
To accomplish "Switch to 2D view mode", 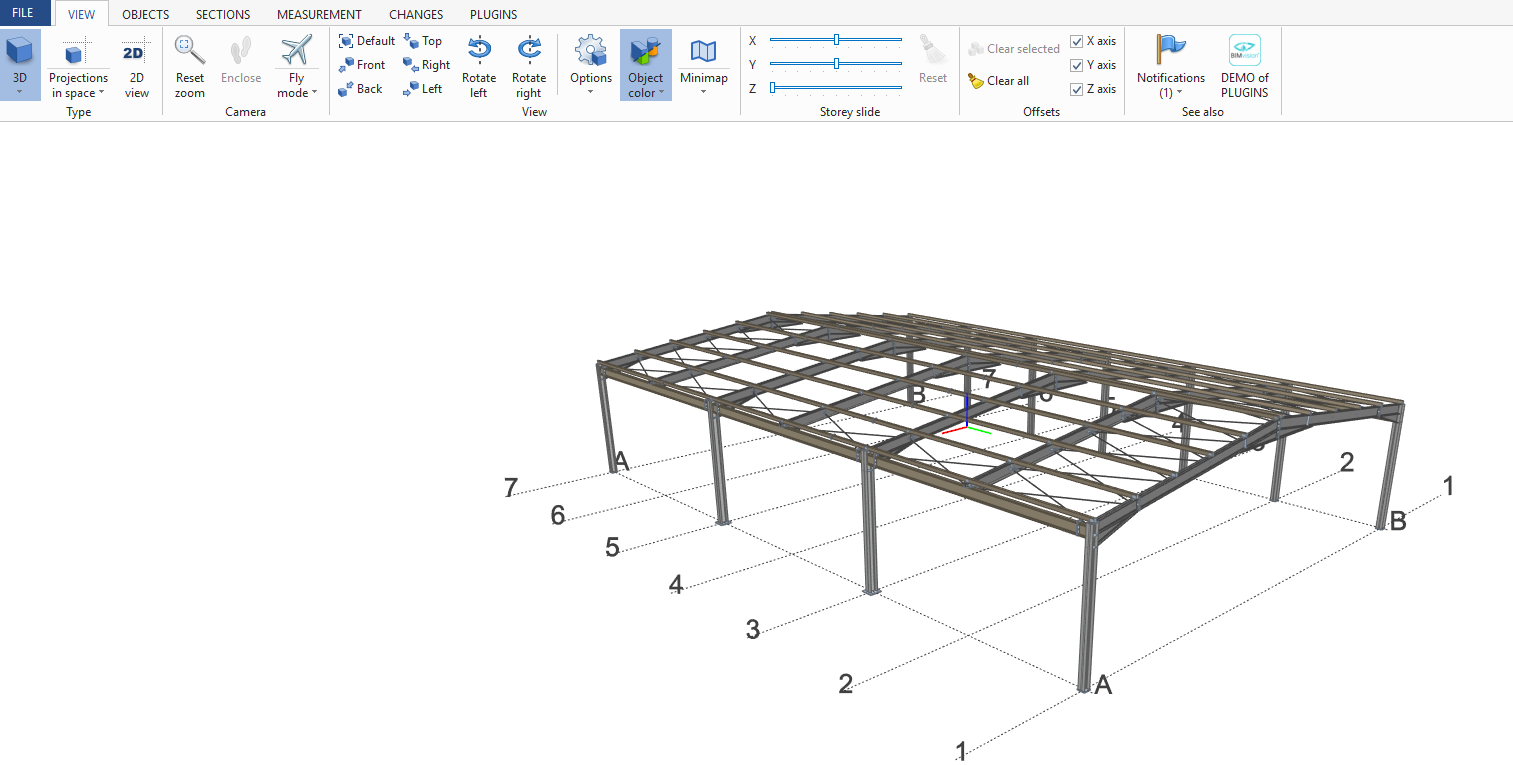I will point(136,66).
